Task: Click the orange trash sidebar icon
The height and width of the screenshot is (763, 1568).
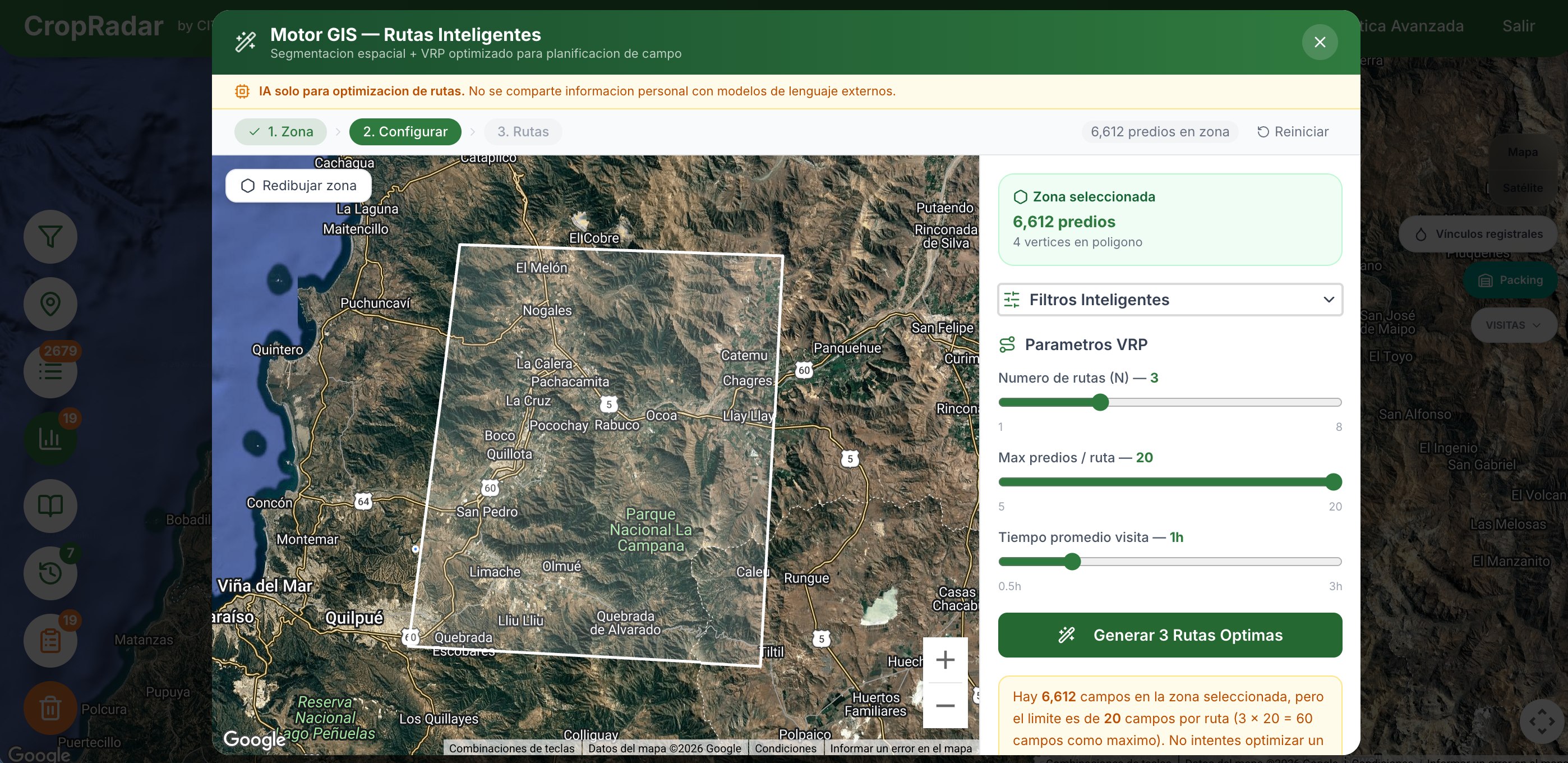Action: tap(50, 707)
